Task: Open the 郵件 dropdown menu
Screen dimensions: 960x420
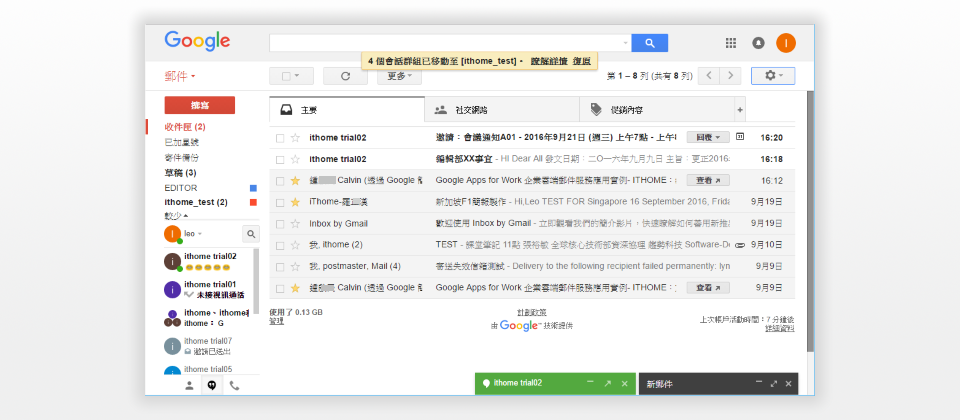Action: pyautogui.click(x=180, y=77)
